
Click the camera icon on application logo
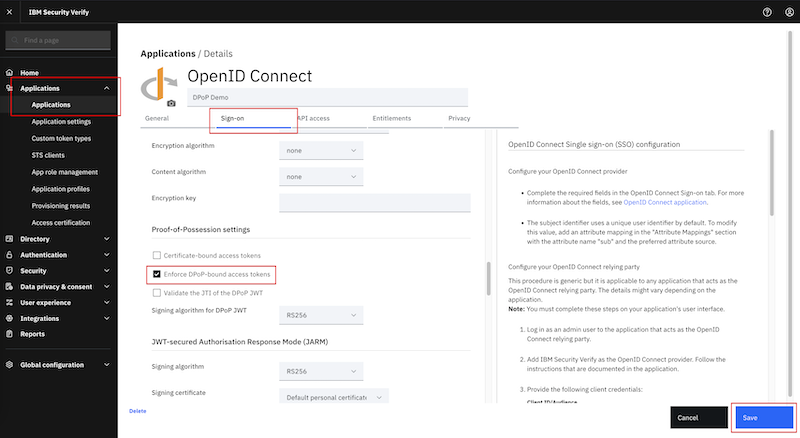pos(171,103)
